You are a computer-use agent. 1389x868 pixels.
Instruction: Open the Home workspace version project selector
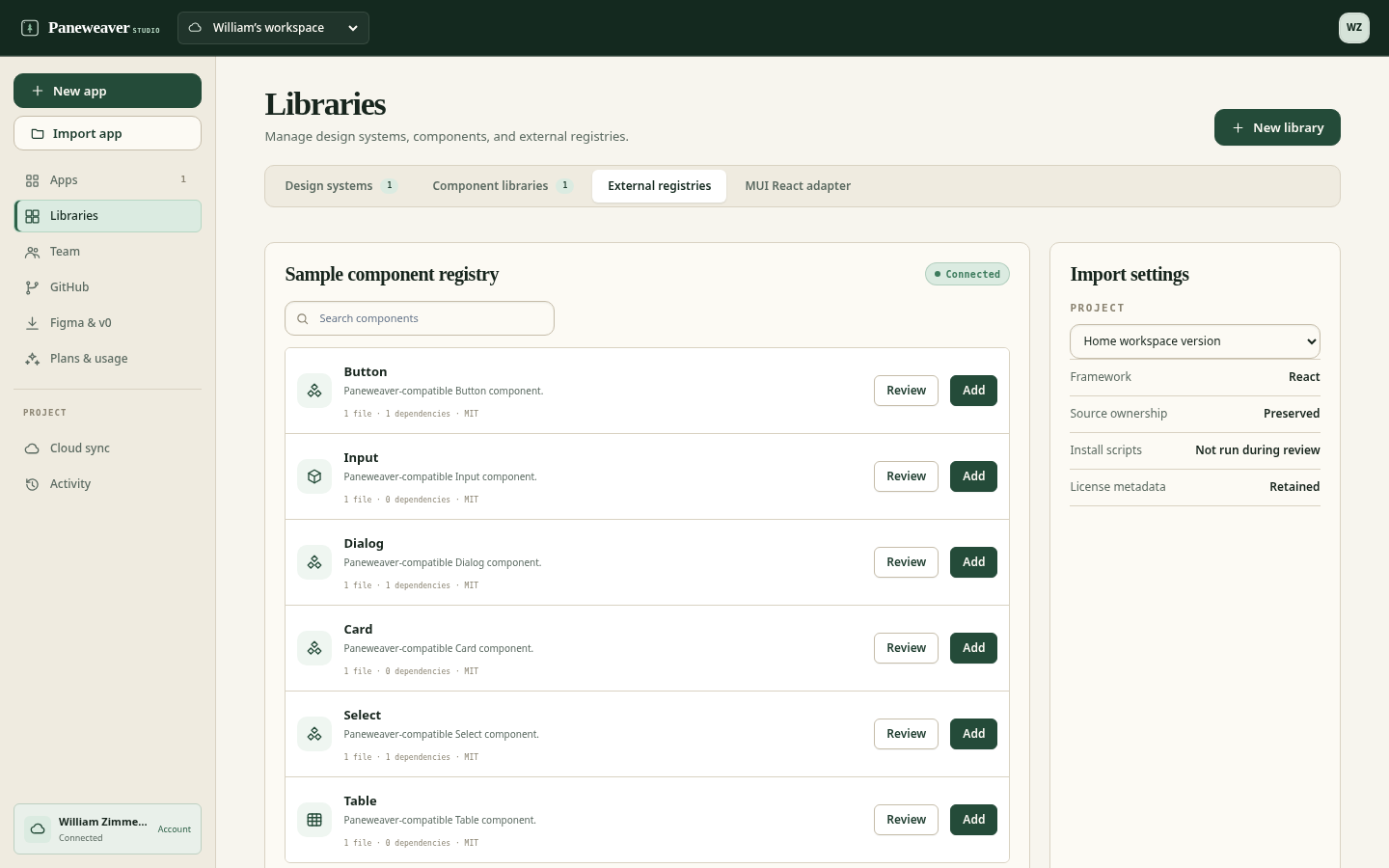coord(1195,341)
